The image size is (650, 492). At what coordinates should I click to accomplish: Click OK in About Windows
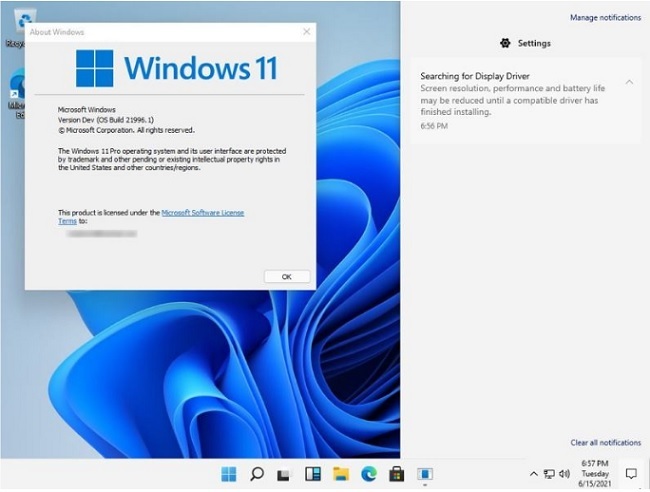click(x=287, y=276)
